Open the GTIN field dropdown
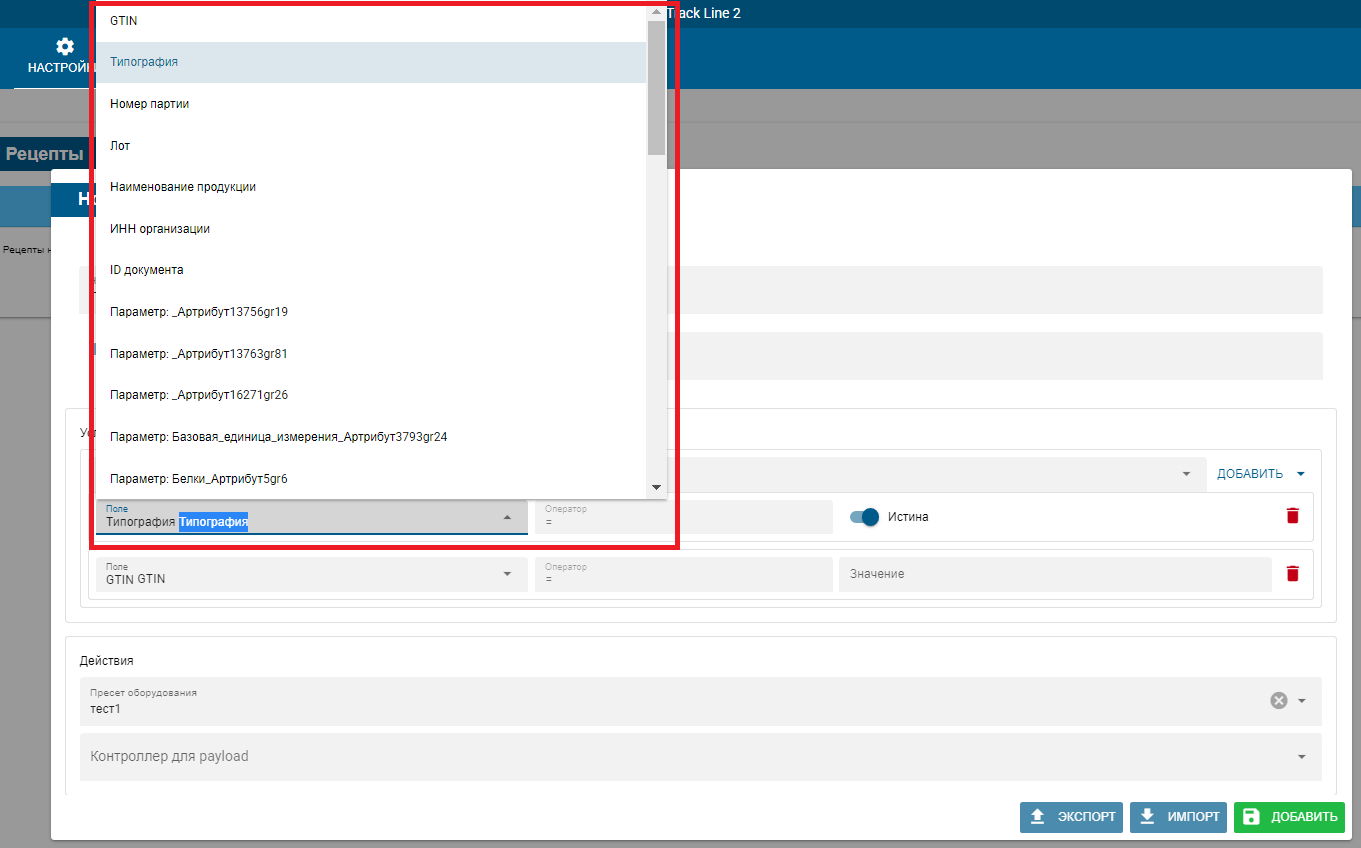Screen dimensions: 1361x848 pyautogui.click(x=507, y=574)
